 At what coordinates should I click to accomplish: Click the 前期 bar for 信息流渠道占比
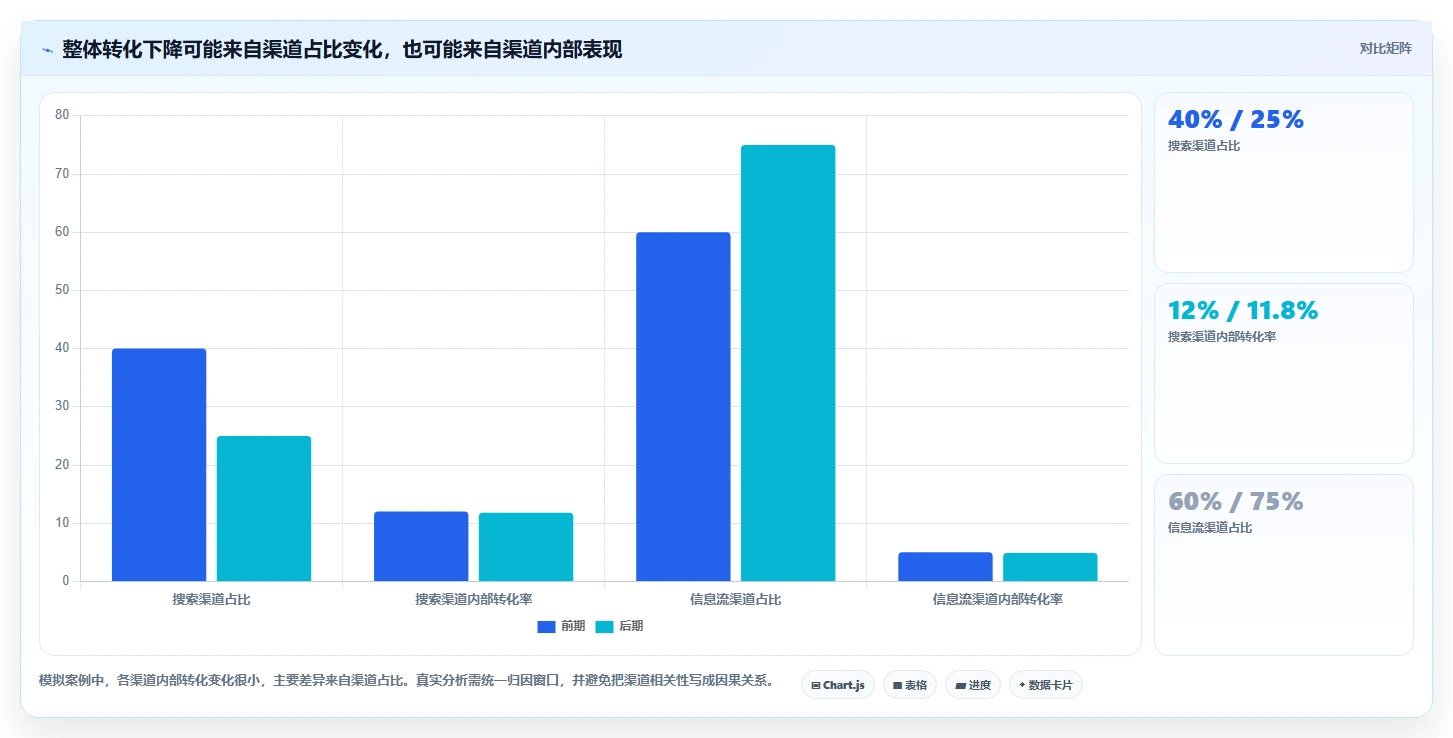click(x=683, y=407)
